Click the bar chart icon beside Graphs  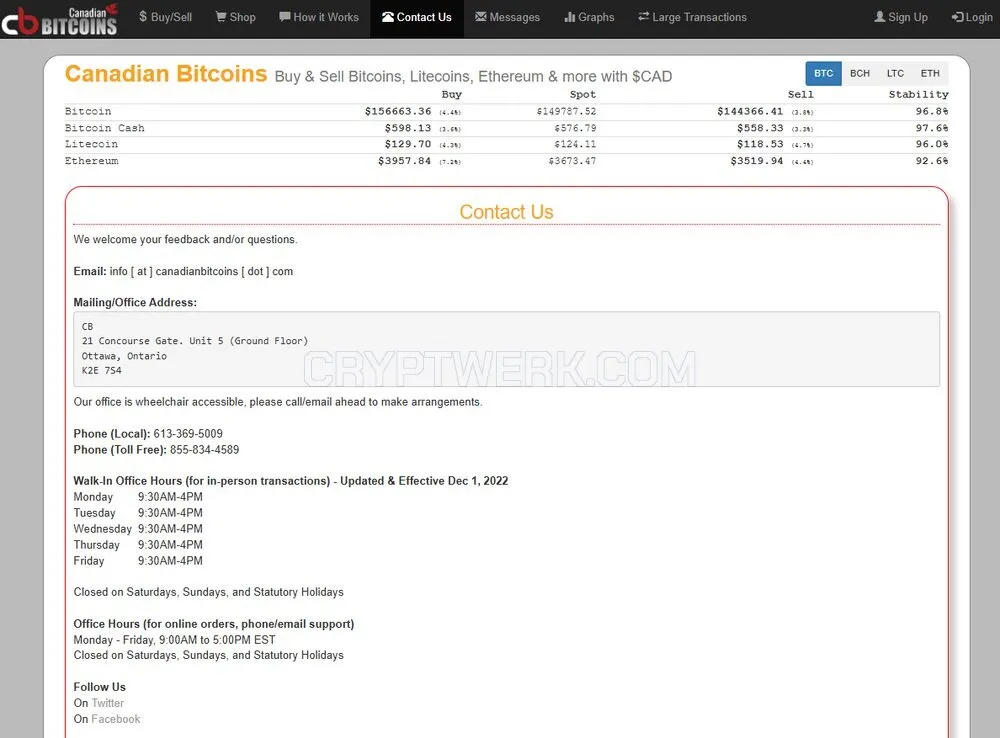[570, 17]
